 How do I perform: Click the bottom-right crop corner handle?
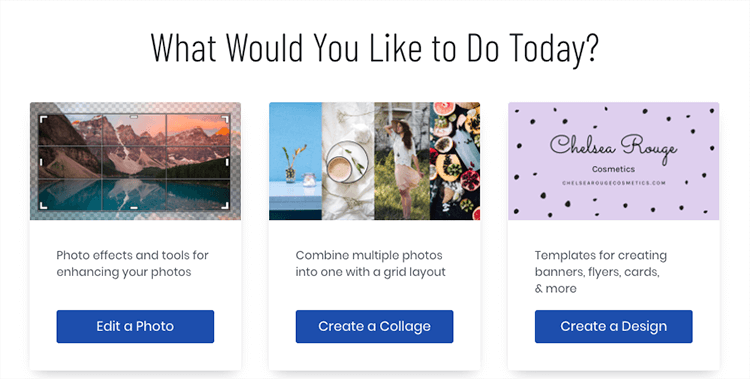[225, 206]
